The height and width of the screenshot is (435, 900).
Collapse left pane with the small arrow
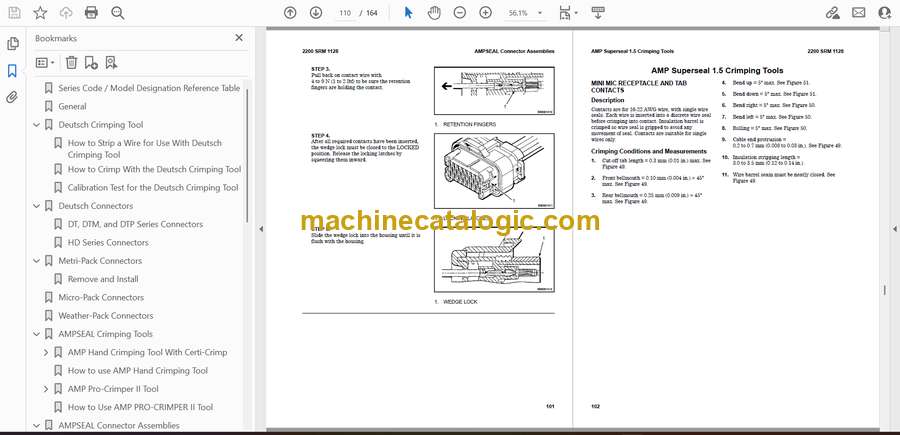pyautogui.click(x=261, y=229)
